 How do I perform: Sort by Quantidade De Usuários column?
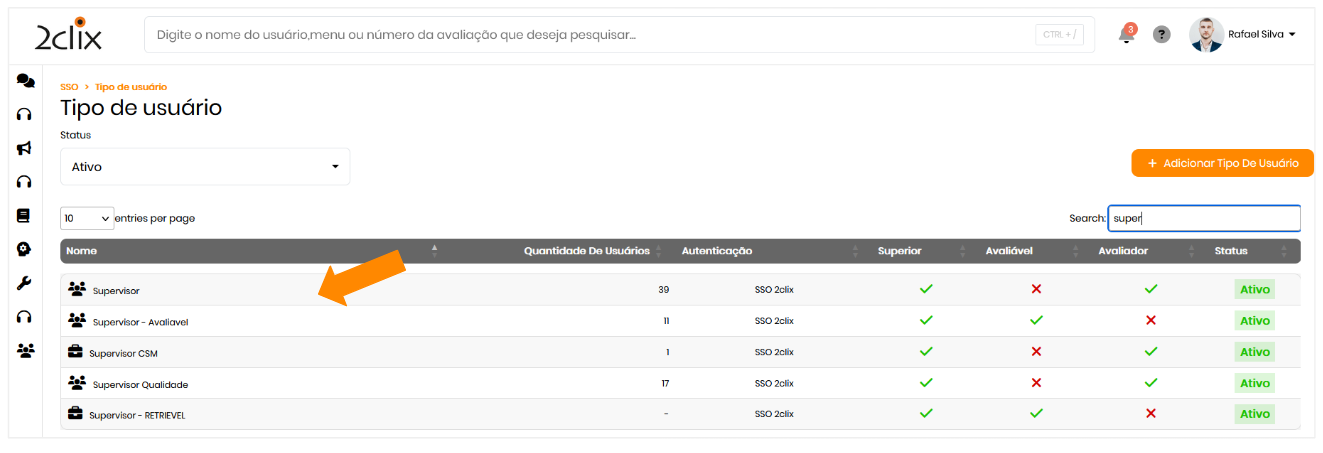click(x=586, y=251)
